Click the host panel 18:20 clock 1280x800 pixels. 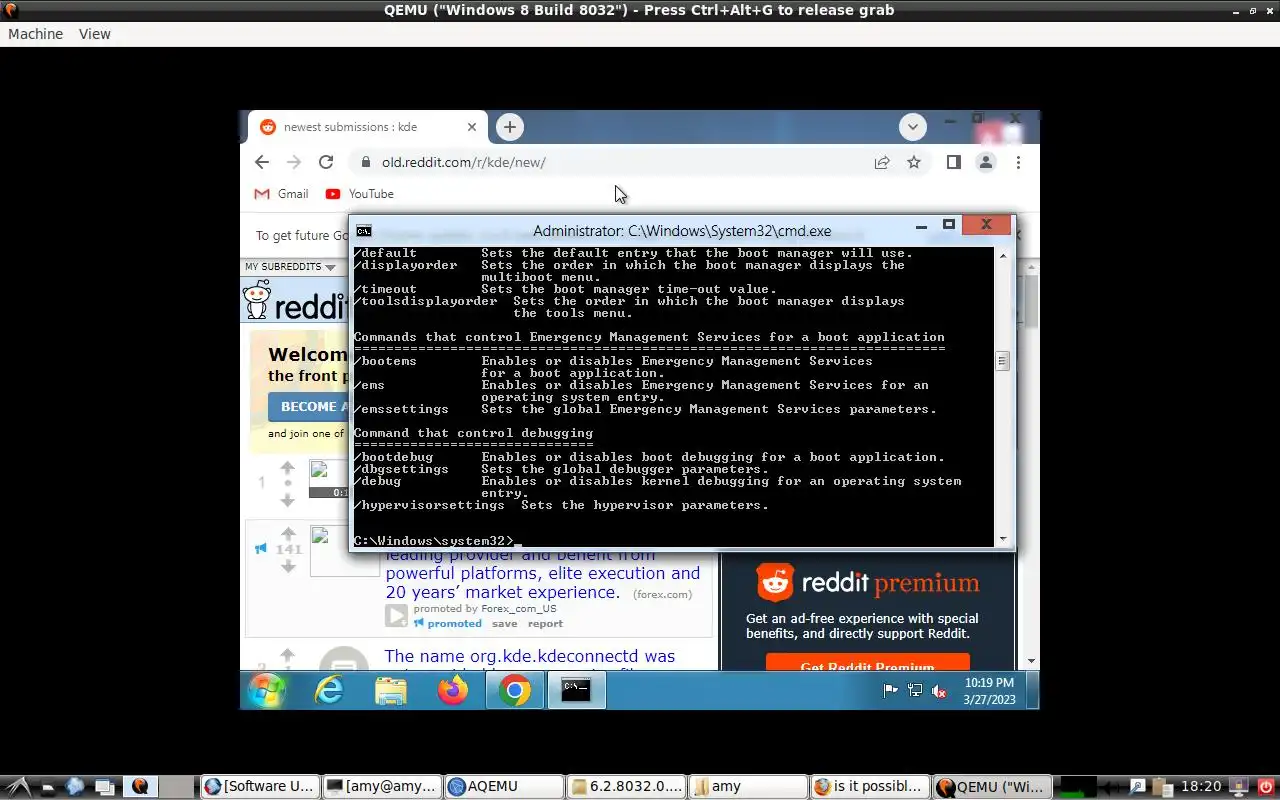click(x=1201, y=786)
